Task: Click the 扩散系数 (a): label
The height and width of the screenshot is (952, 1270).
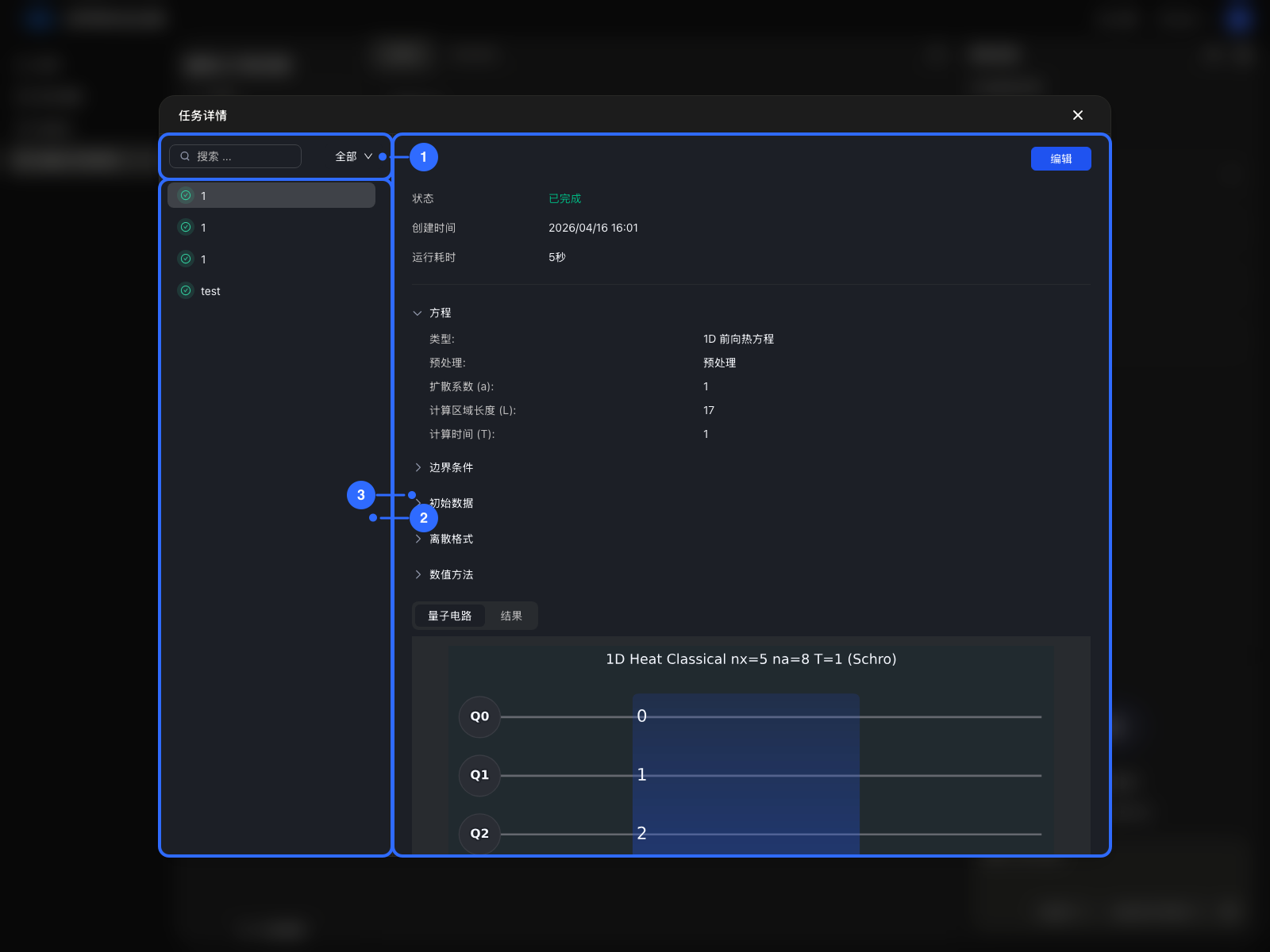Action: tap(461, 386)
